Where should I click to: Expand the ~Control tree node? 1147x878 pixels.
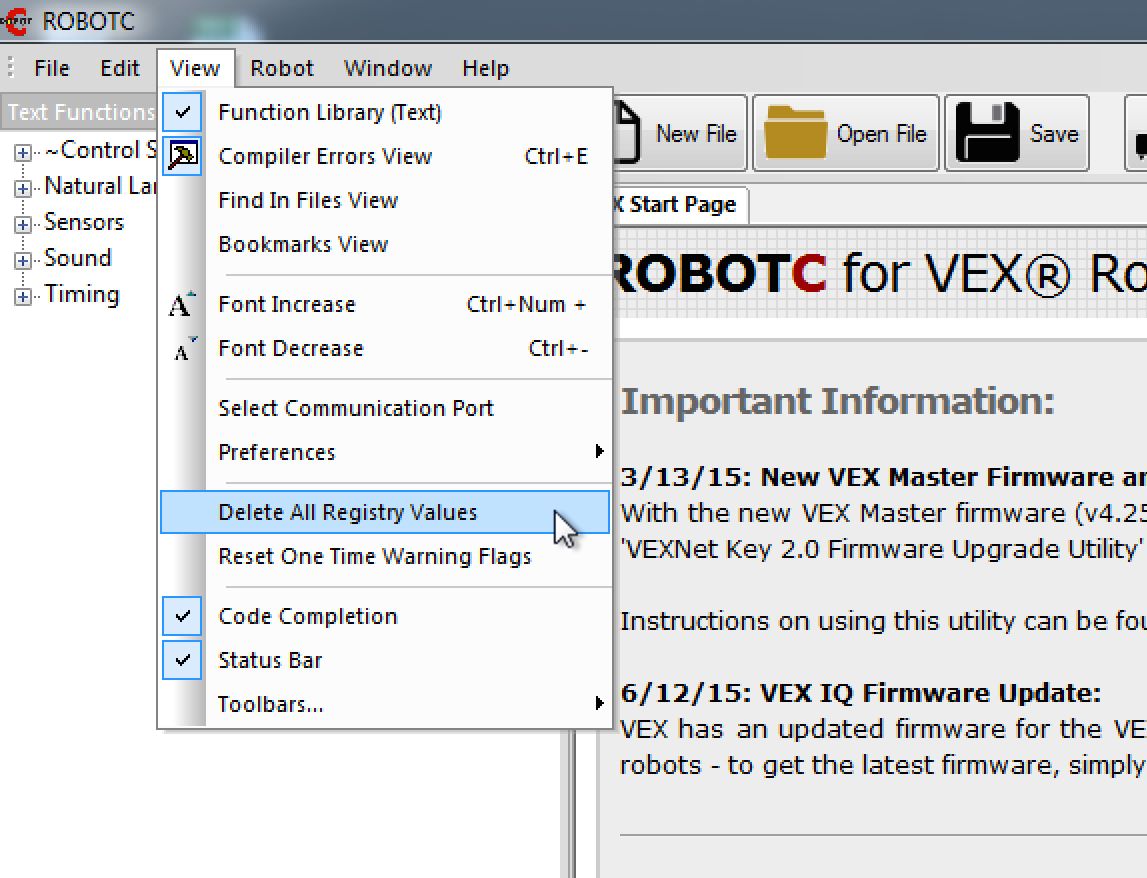coord(23,153)
